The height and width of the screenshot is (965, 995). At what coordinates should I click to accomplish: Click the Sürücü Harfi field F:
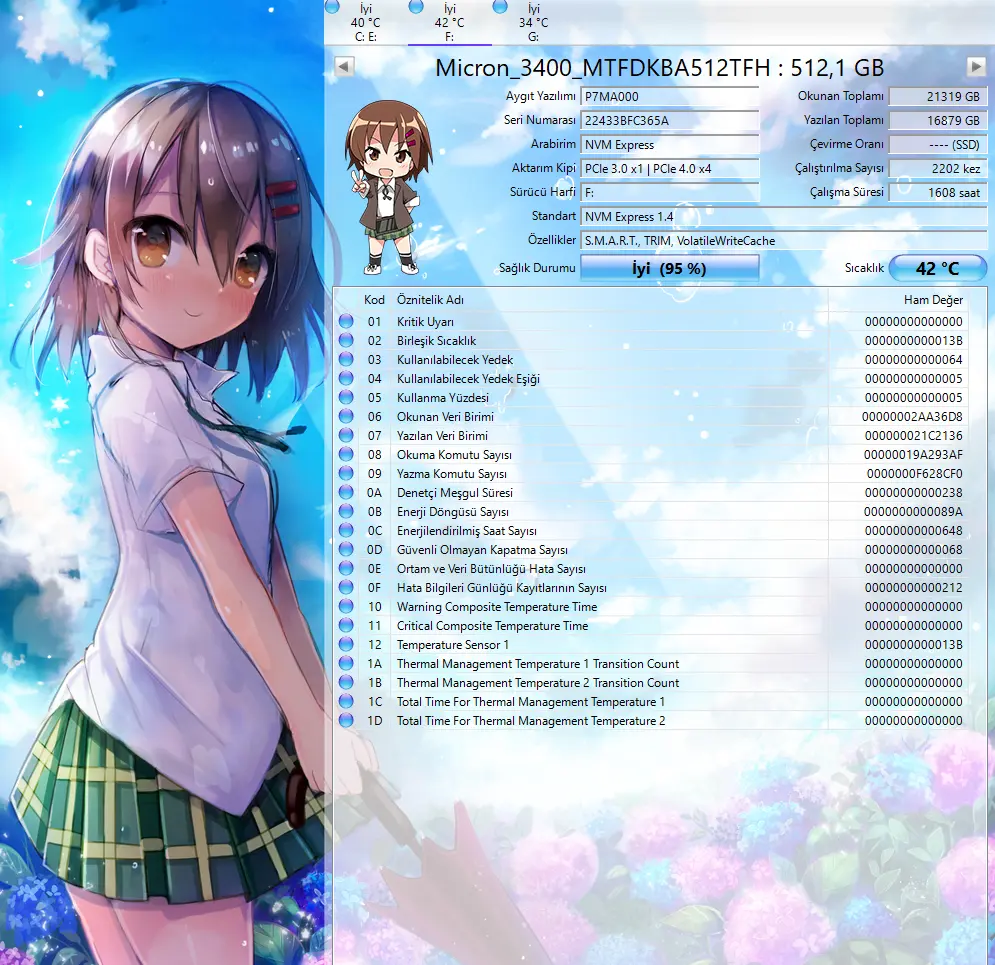[669, 192]
